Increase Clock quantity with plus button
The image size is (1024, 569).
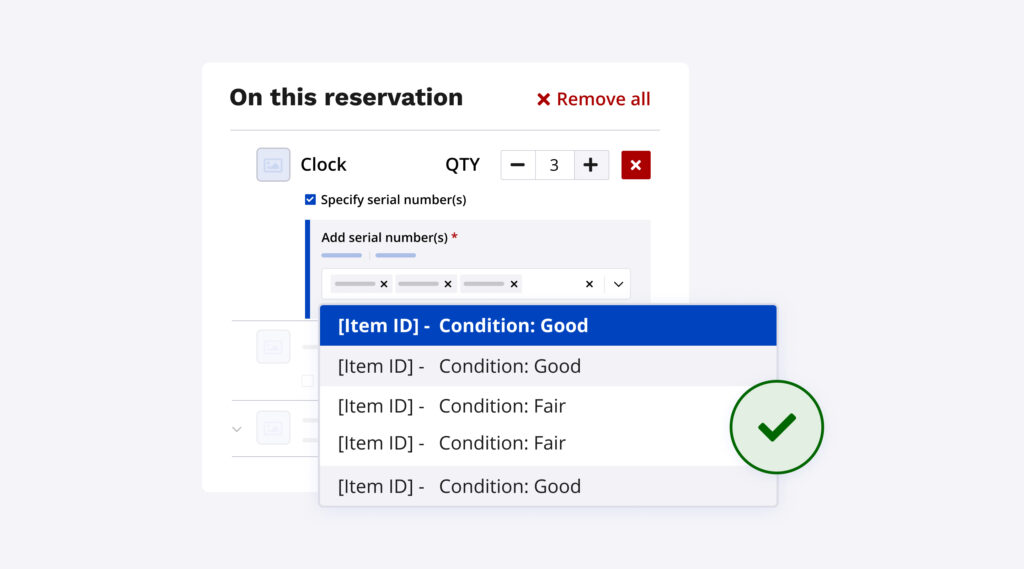[x=591, y=165]
